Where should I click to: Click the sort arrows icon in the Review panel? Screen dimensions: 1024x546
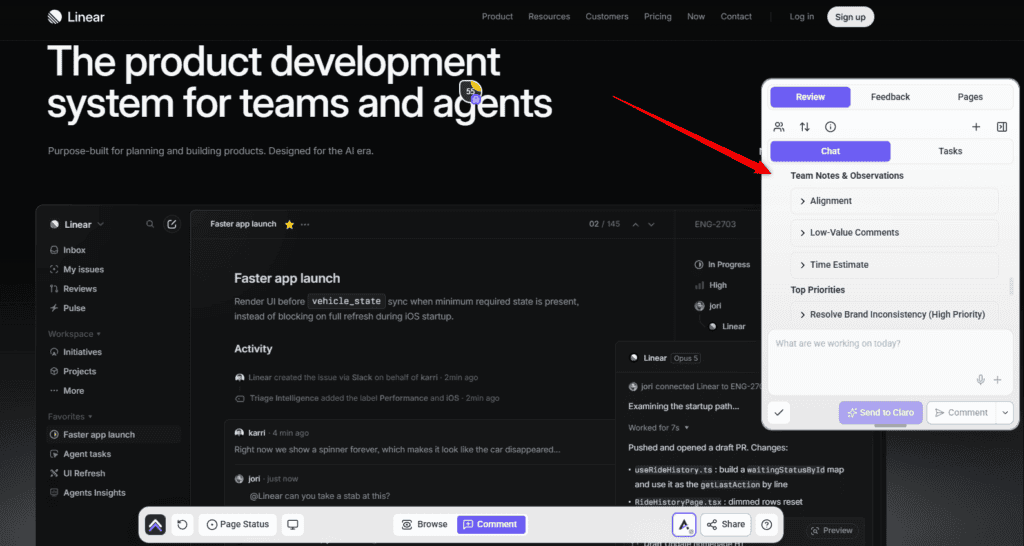[x=805, y=127]
